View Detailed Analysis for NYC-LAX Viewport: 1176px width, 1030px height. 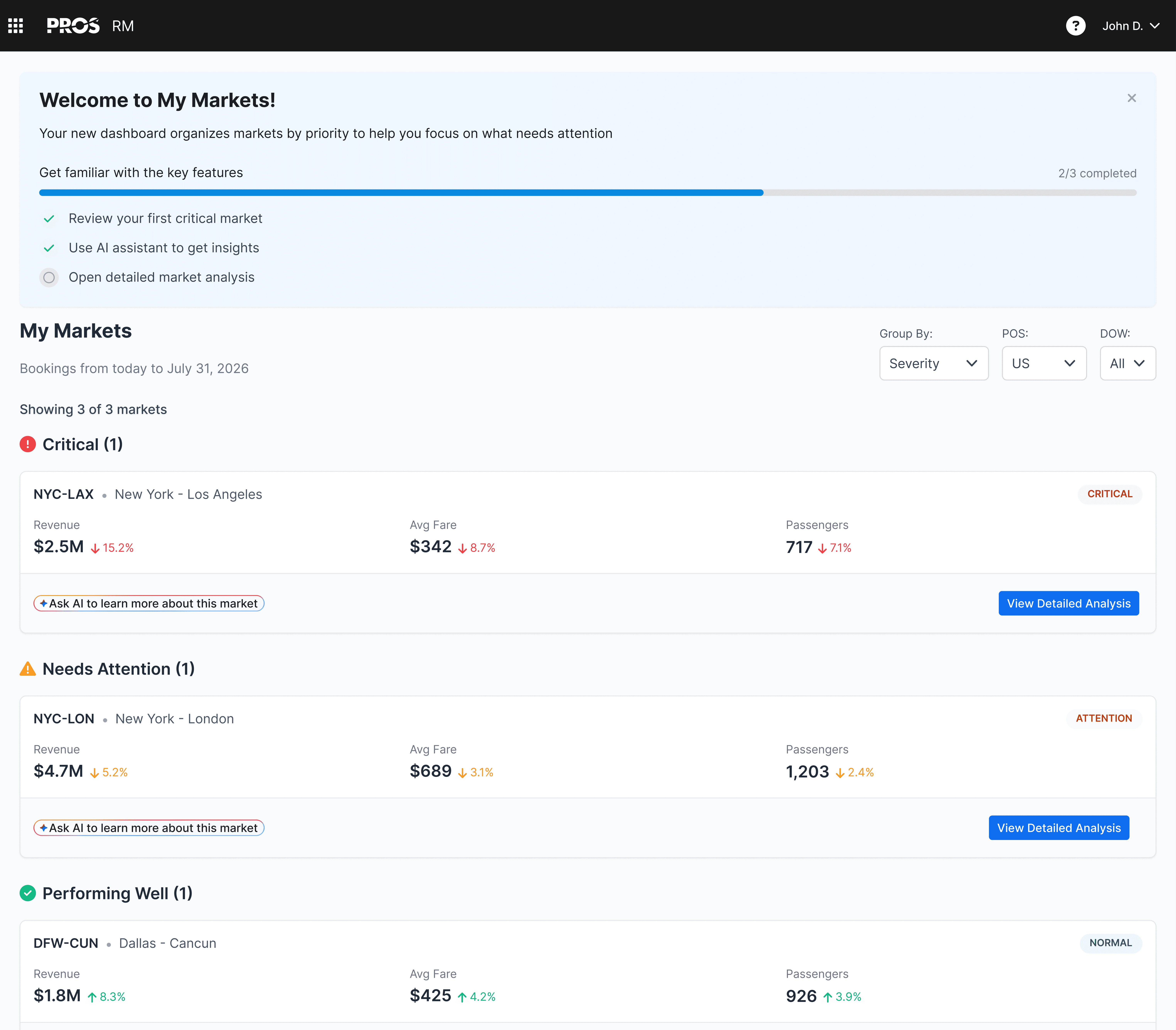(x=1068, y=603)
